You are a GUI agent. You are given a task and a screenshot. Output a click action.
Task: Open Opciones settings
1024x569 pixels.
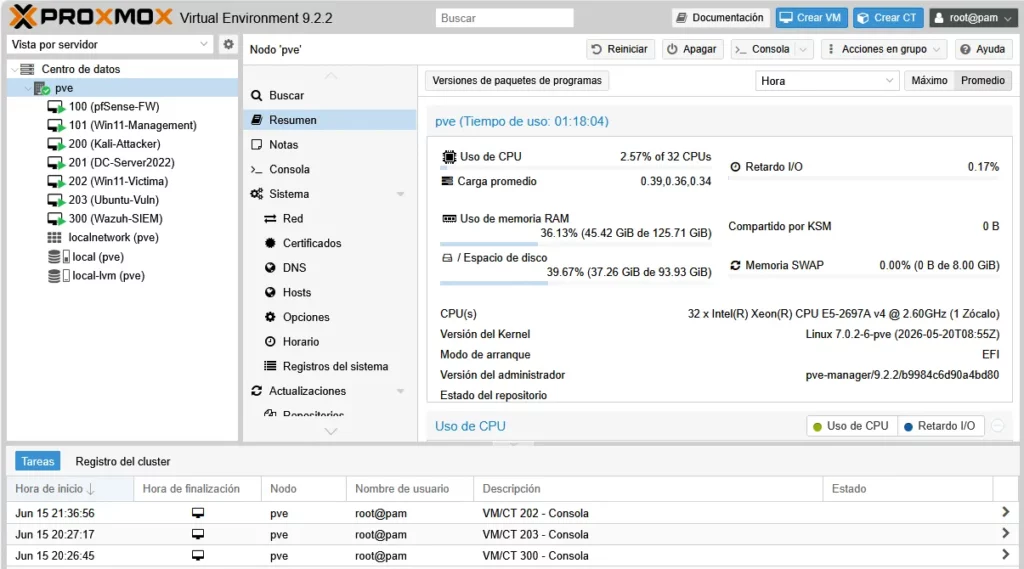[x=329, y=317]
